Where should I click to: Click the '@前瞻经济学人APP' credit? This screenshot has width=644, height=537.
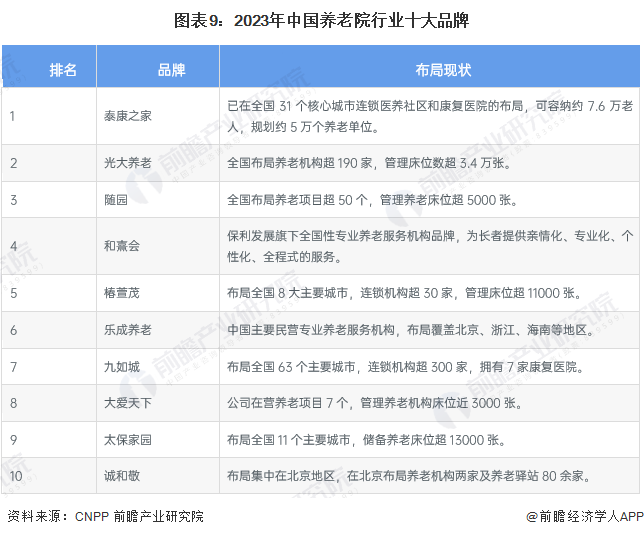[585, 516]
